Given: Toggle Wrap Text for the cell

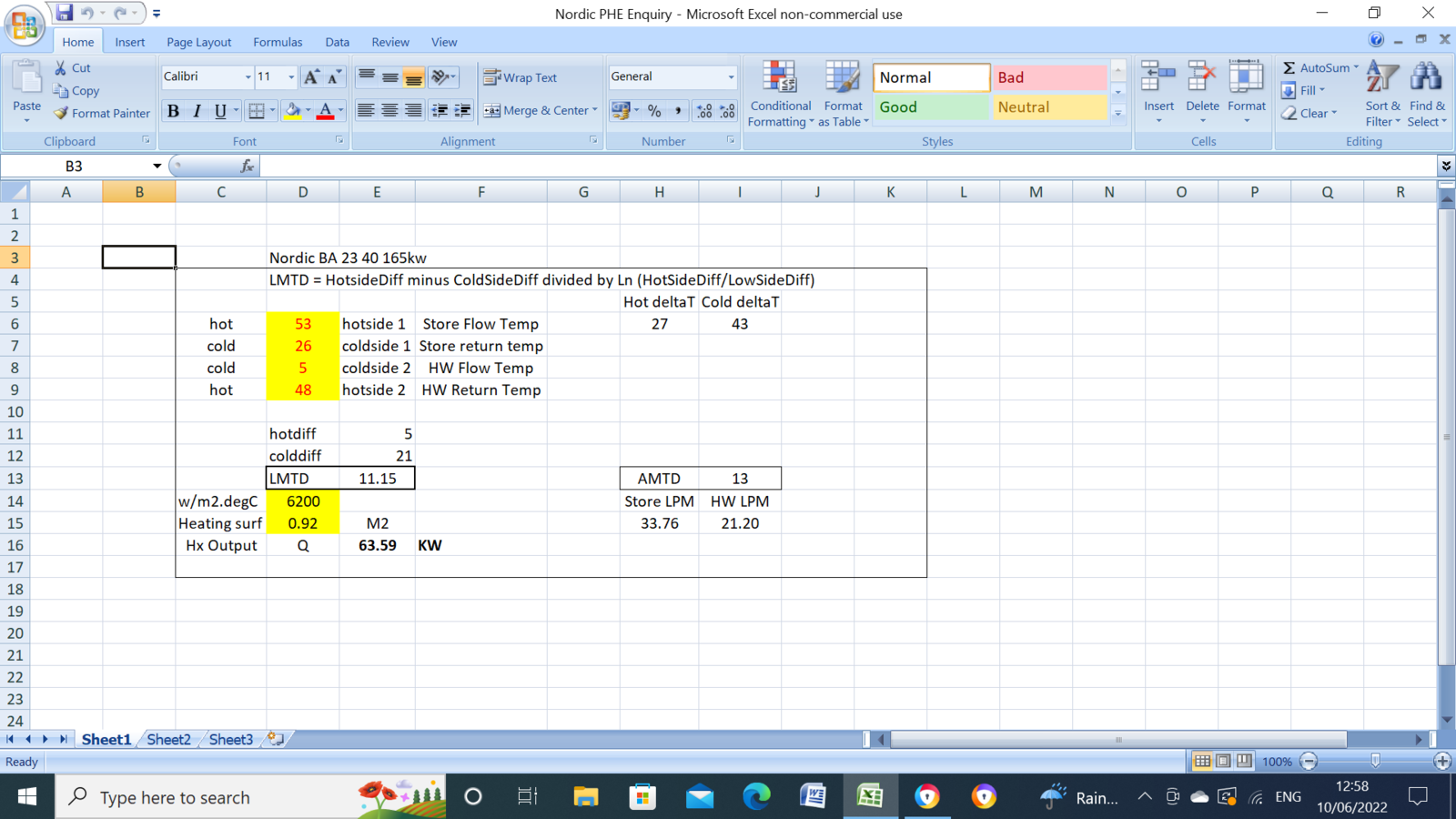Looking at the screenshot, I should coord(521,78).
